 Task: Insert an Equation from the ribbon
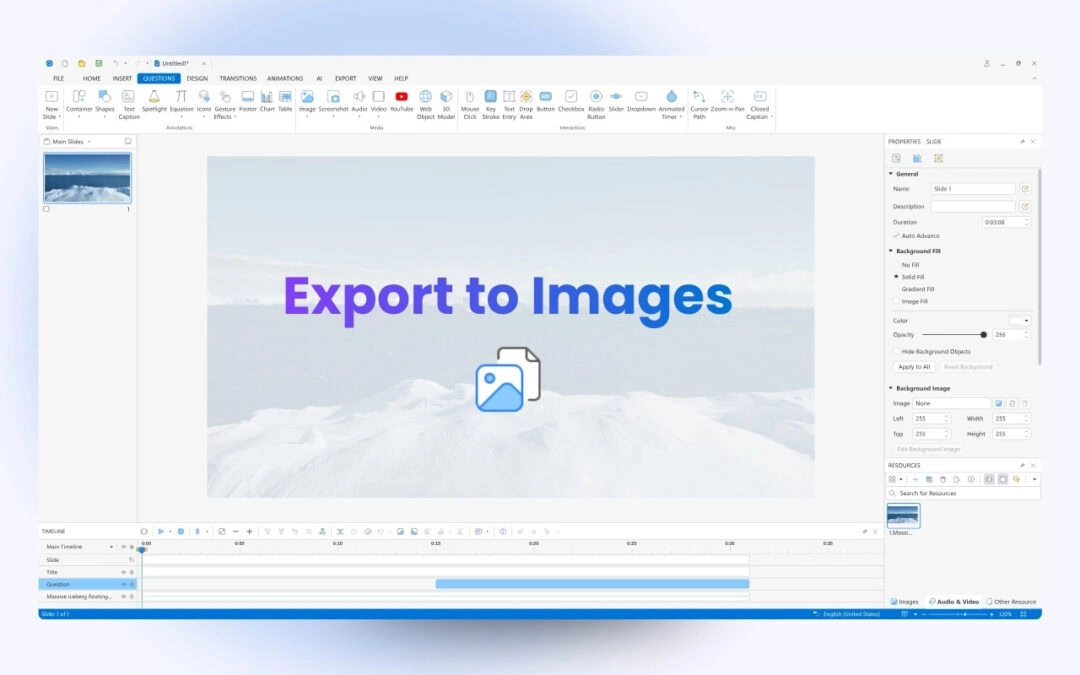tap(181, 101)
